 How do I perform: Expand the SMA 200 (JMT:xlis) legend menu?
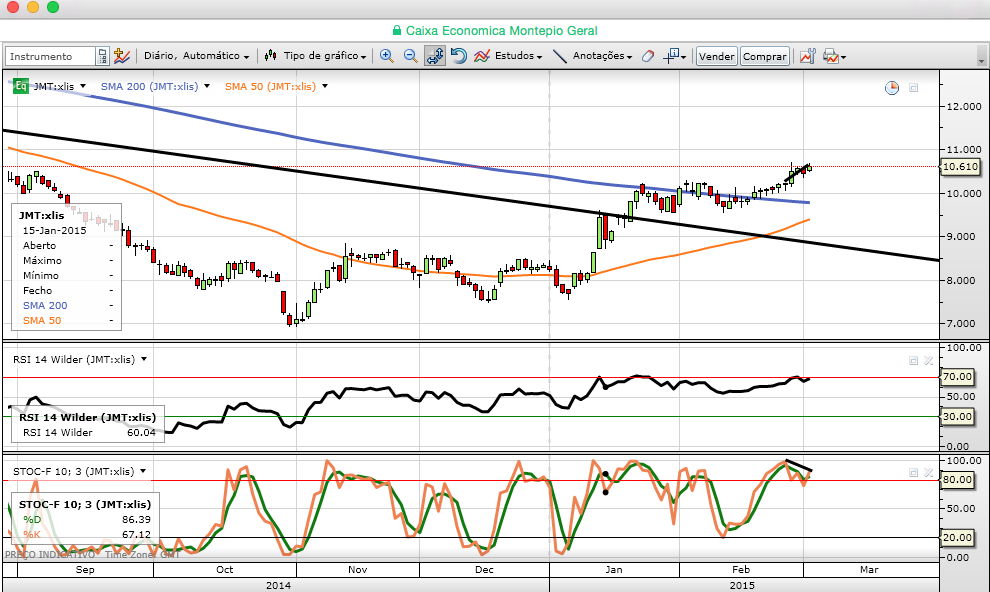(207, 86)
